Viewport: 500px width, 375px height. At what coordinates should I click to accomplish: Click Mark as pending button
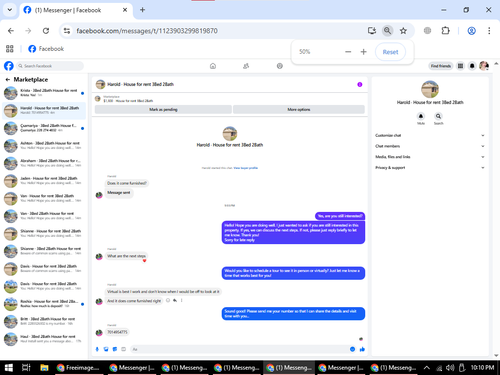163,109
